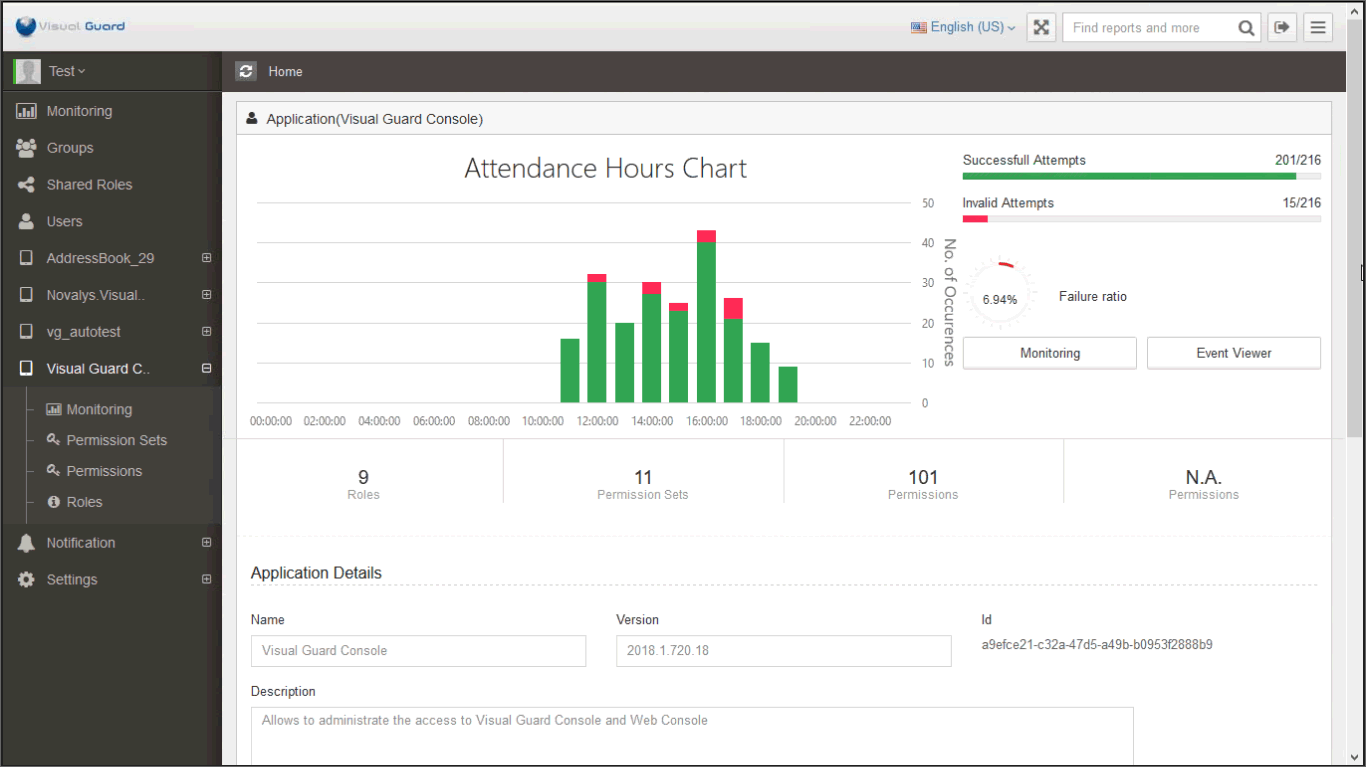Click the Successfull Attempts green progress bar
This screenshot has width=1366, height=767.
(x=1129, y=176)
